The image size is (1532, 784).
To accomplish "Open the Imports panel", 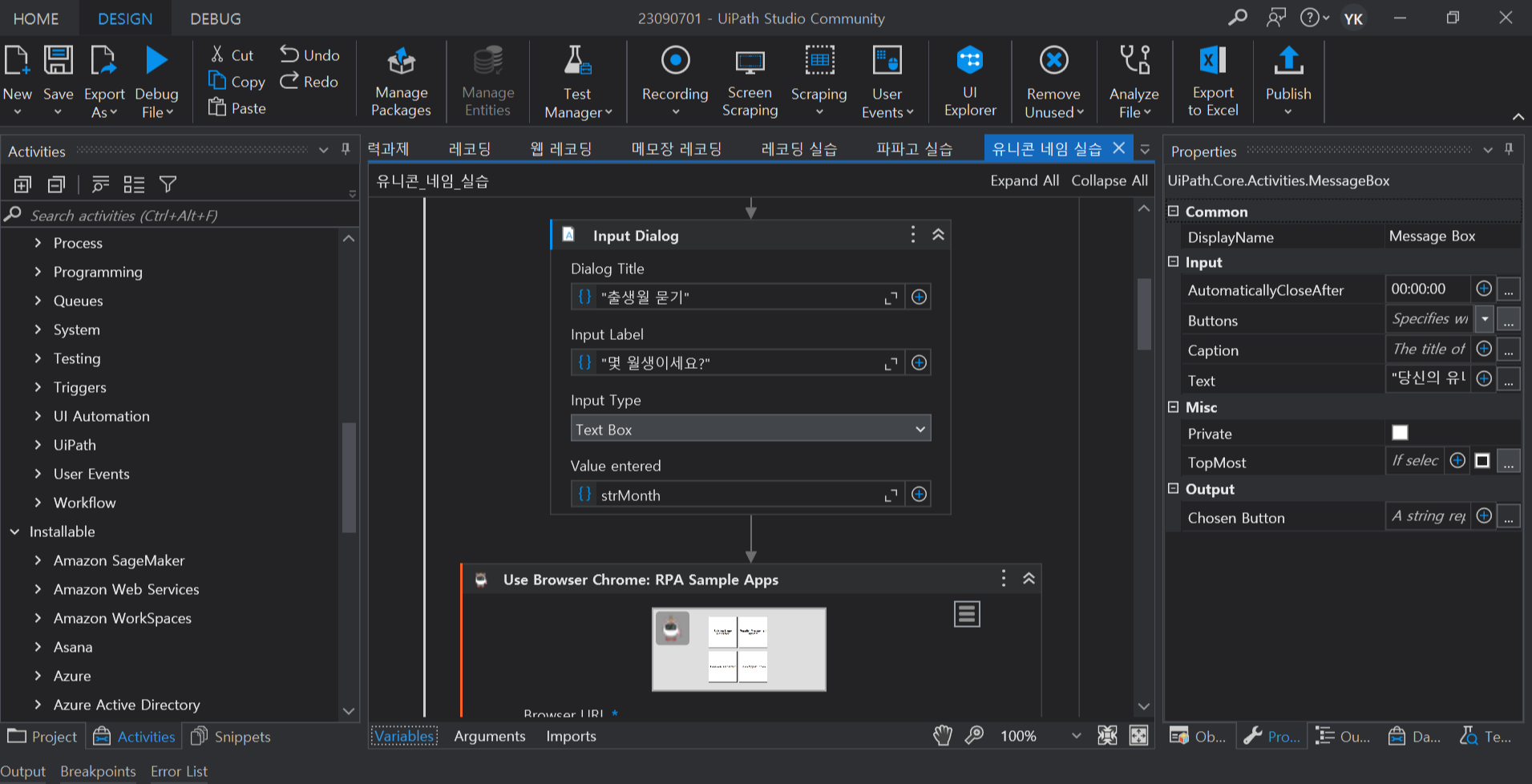I will 571,736.
